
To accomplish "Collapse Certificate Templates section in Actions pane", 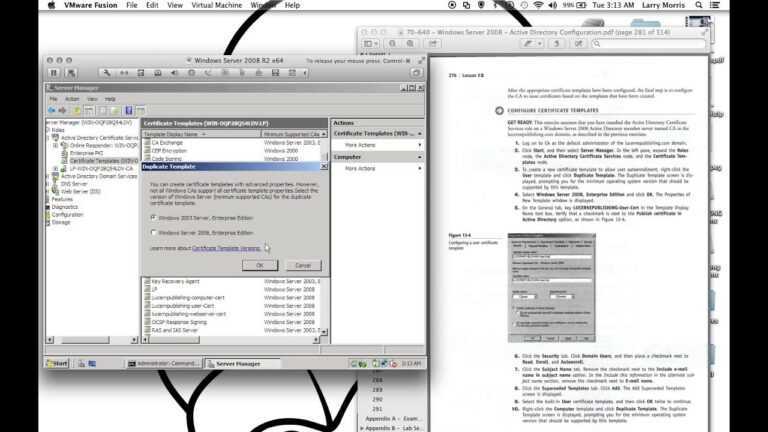I will [x=420, y=134].
